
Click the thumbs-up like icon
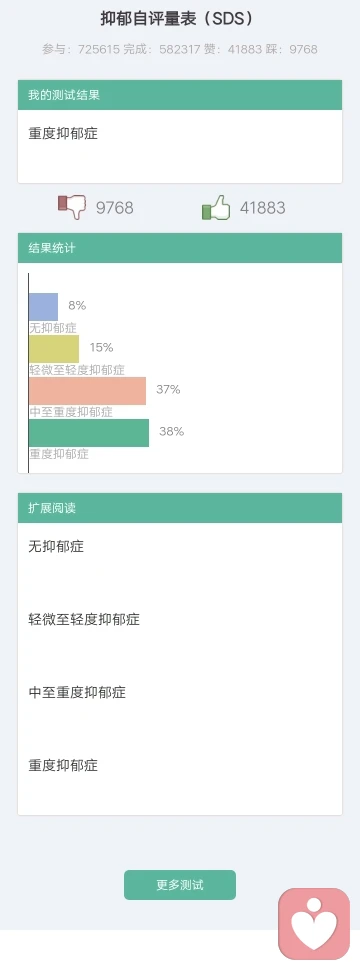(x=216, y=207)
